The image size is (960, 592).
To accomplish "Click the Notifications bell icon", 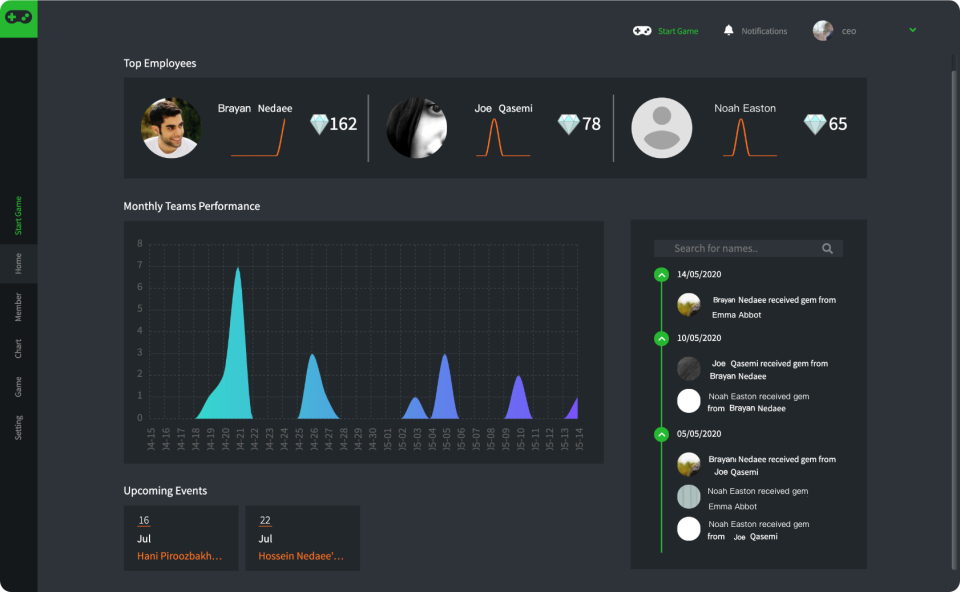I will [x=729, y=30].
